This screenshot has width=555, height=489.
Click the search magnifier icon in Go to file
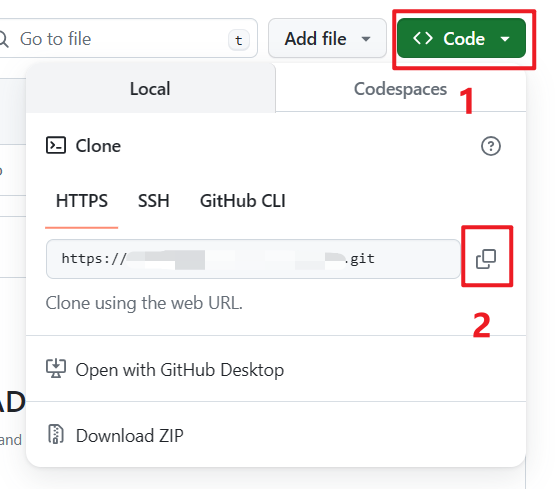[x=4, y=39]
